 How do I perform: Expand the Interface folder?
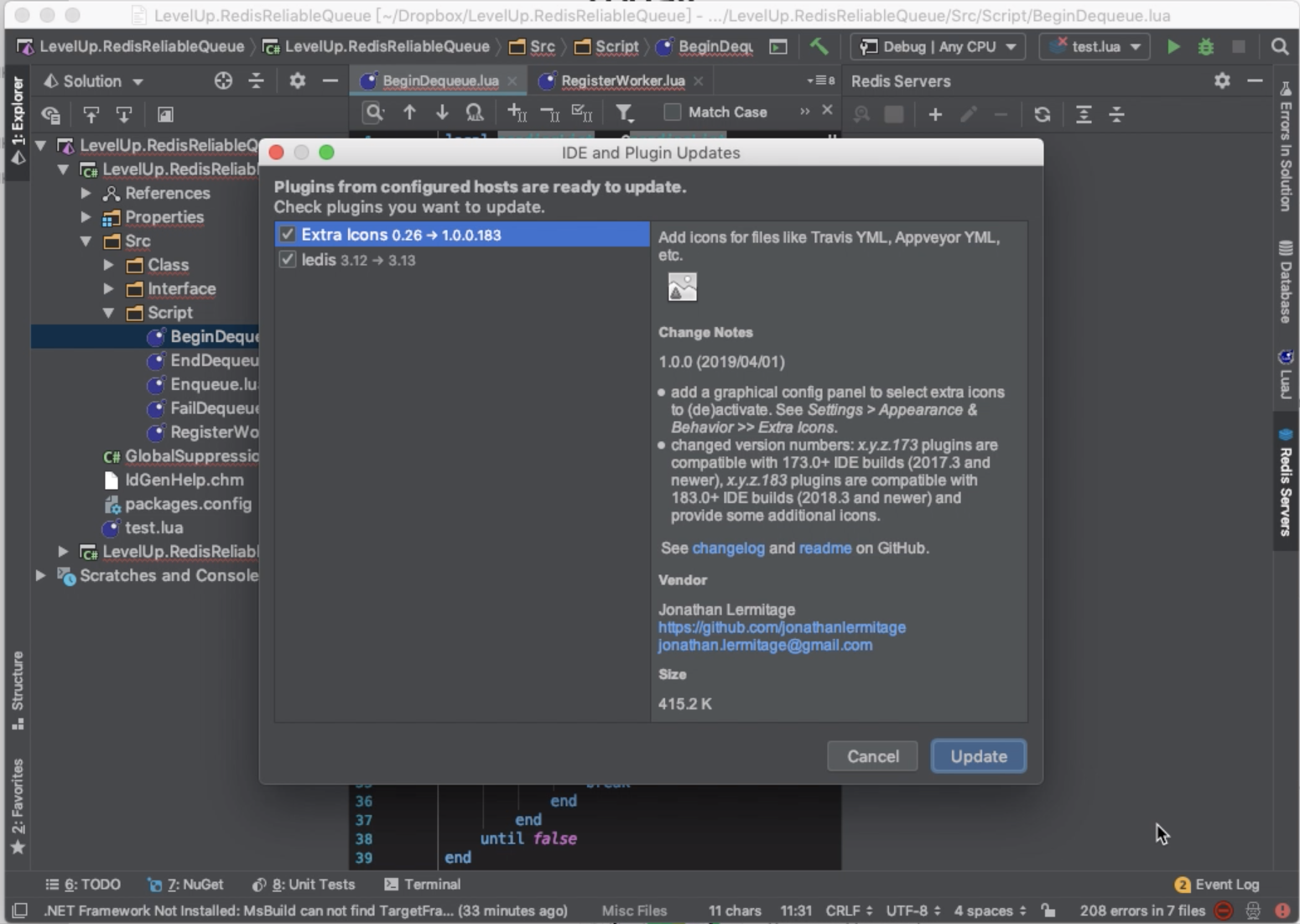(108, 289)
